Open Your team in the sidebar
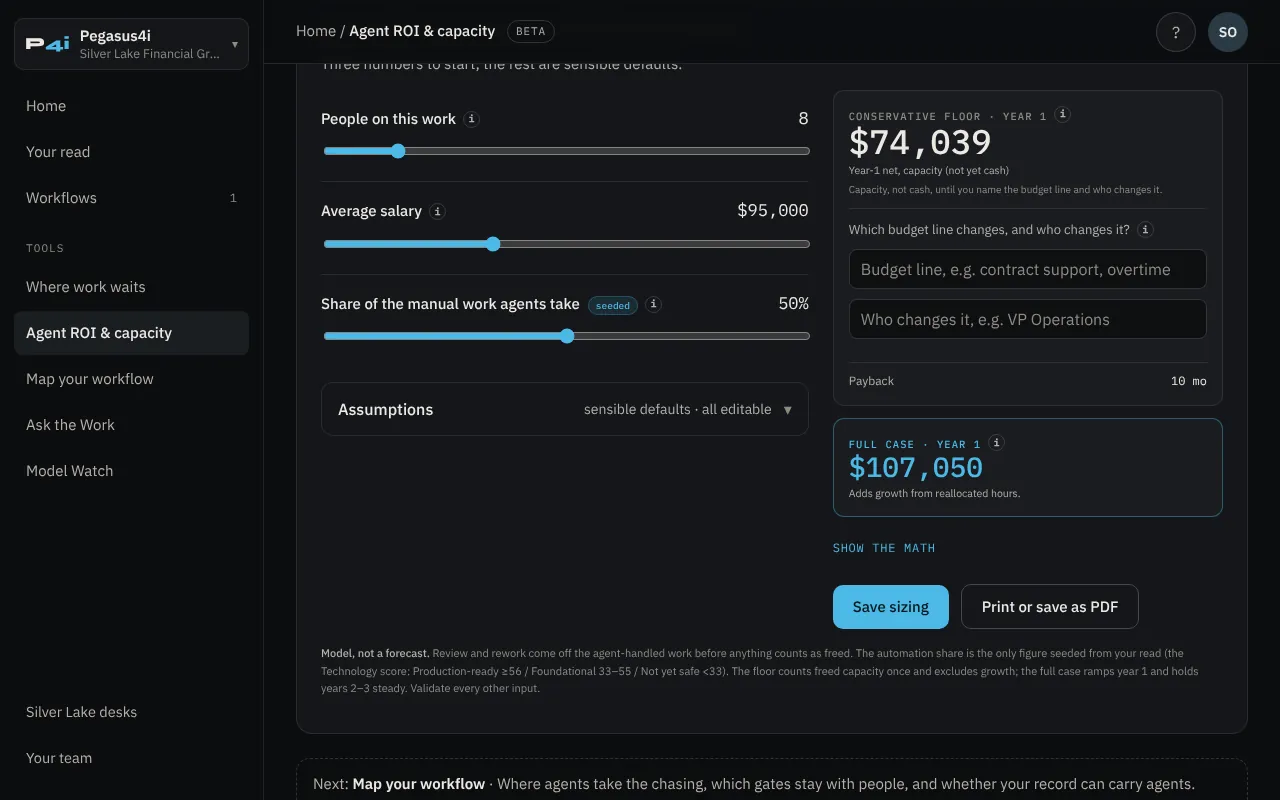Viewport: 1280px width, 800px height. (131, 758)
